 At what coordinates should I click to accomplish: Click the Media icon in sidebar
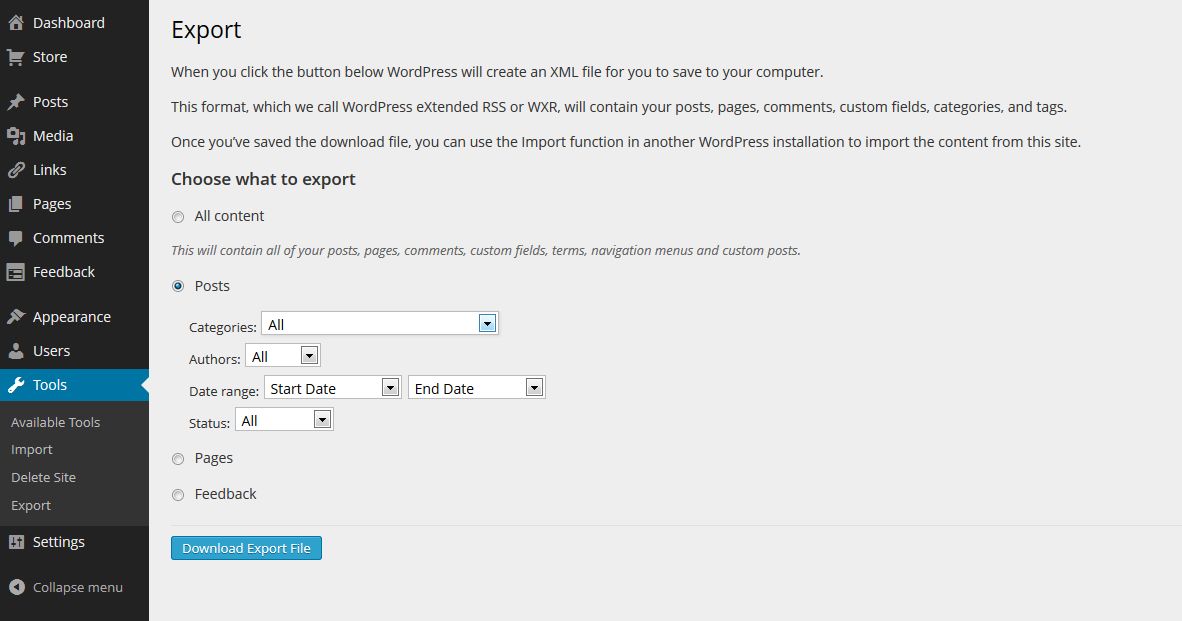(x=16, y=136)
